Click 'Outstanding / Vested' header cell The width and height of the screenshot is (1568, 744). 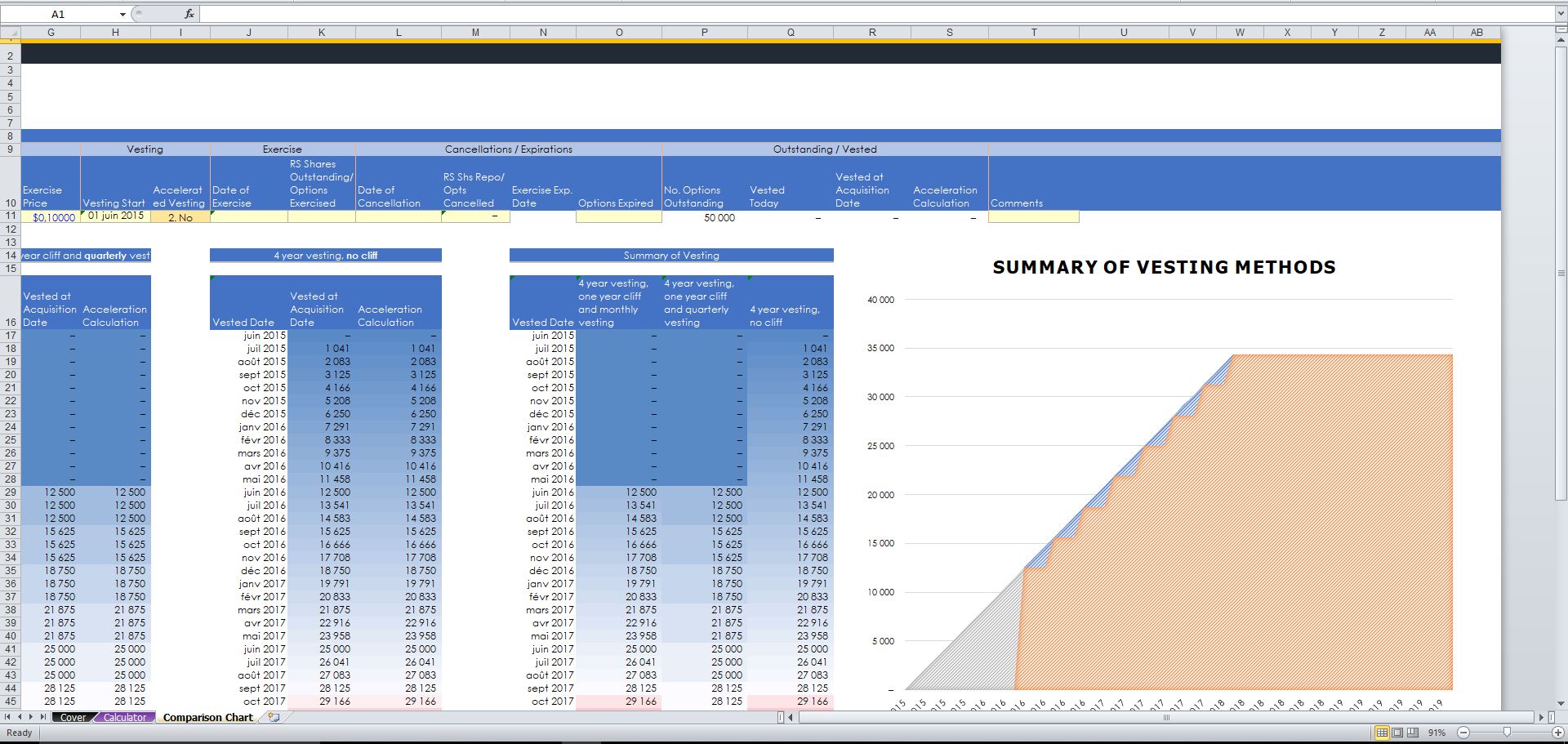click(825, 149)
